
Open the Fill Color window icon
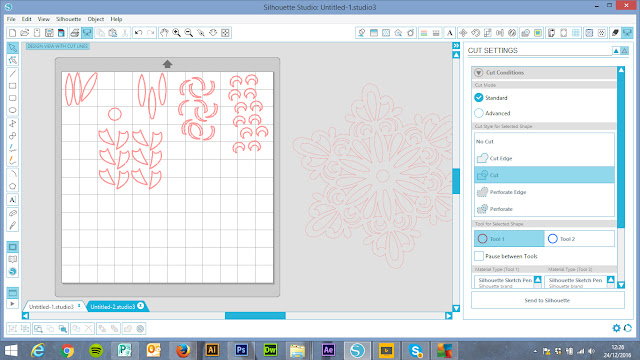pyautogui.click(x=374, y=33)
